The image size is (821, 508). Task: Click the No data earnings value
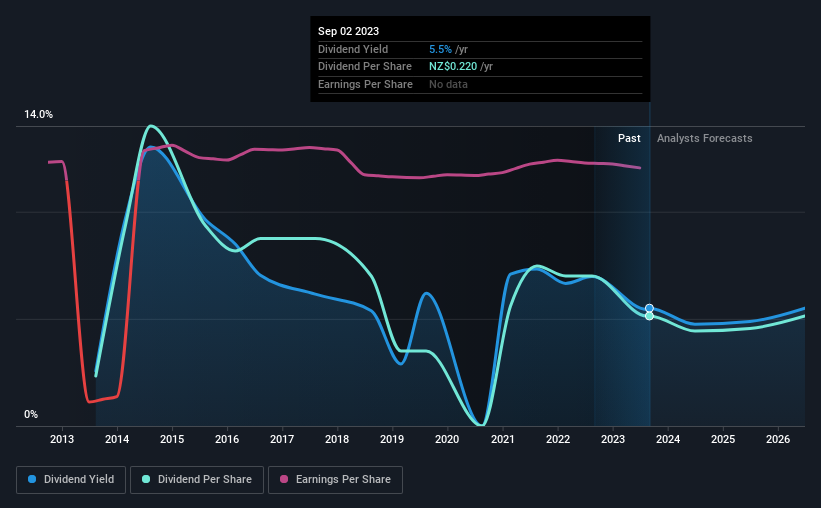click(448, 84)
